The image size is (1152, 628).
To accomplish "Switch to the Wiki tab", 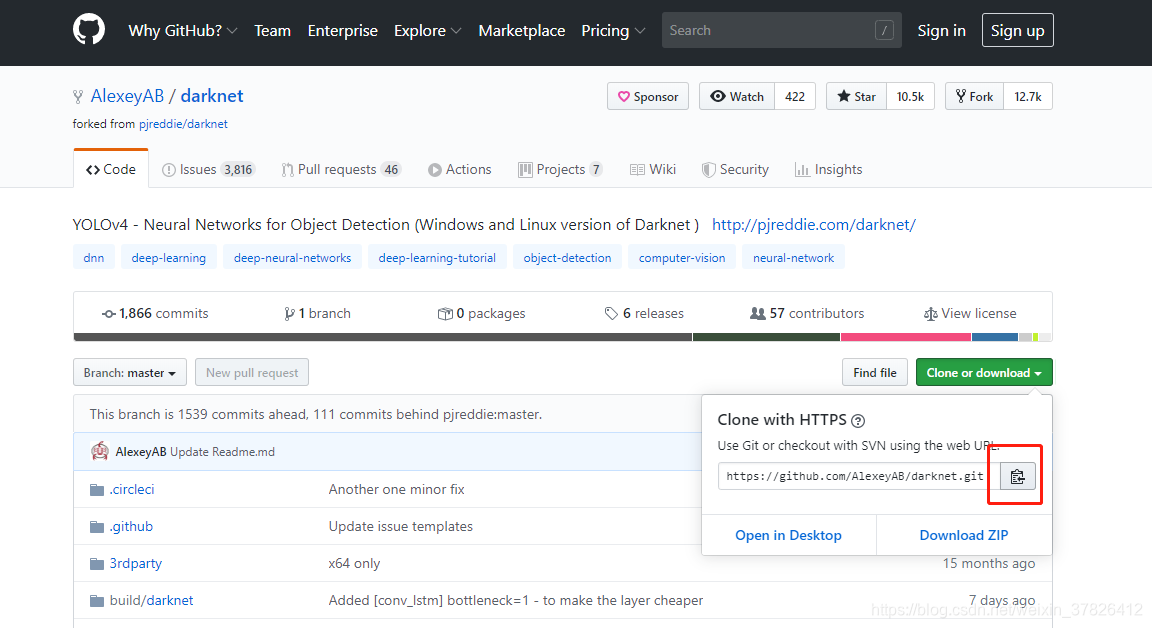I will pyautogui.click(x=653, y=169).
